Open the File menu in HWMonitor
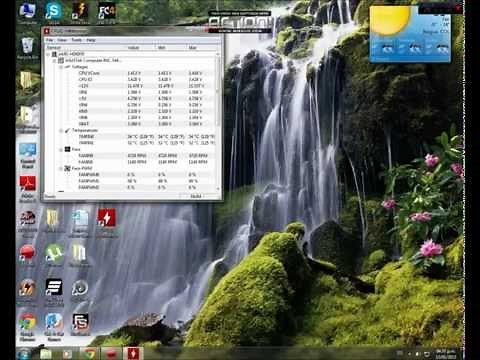The image size is (480, 360). (50, 40)
